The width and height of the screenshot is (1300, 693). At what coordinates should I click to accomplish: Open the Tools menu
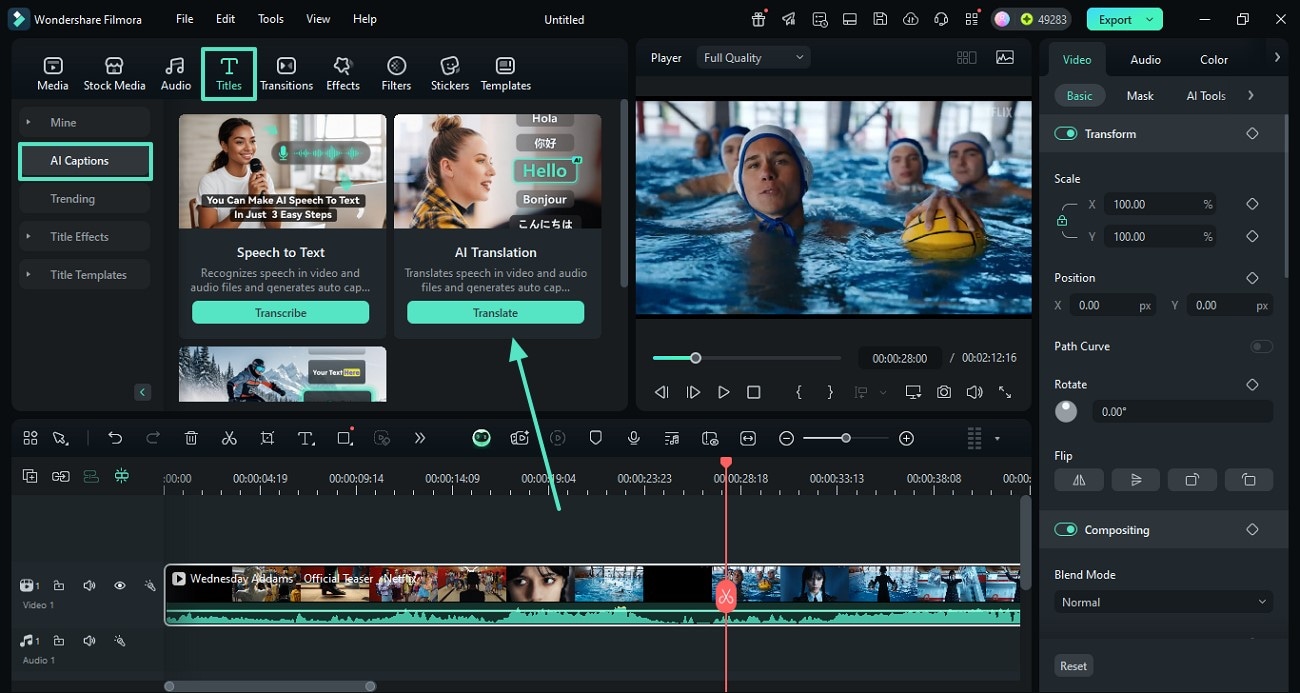271,19
